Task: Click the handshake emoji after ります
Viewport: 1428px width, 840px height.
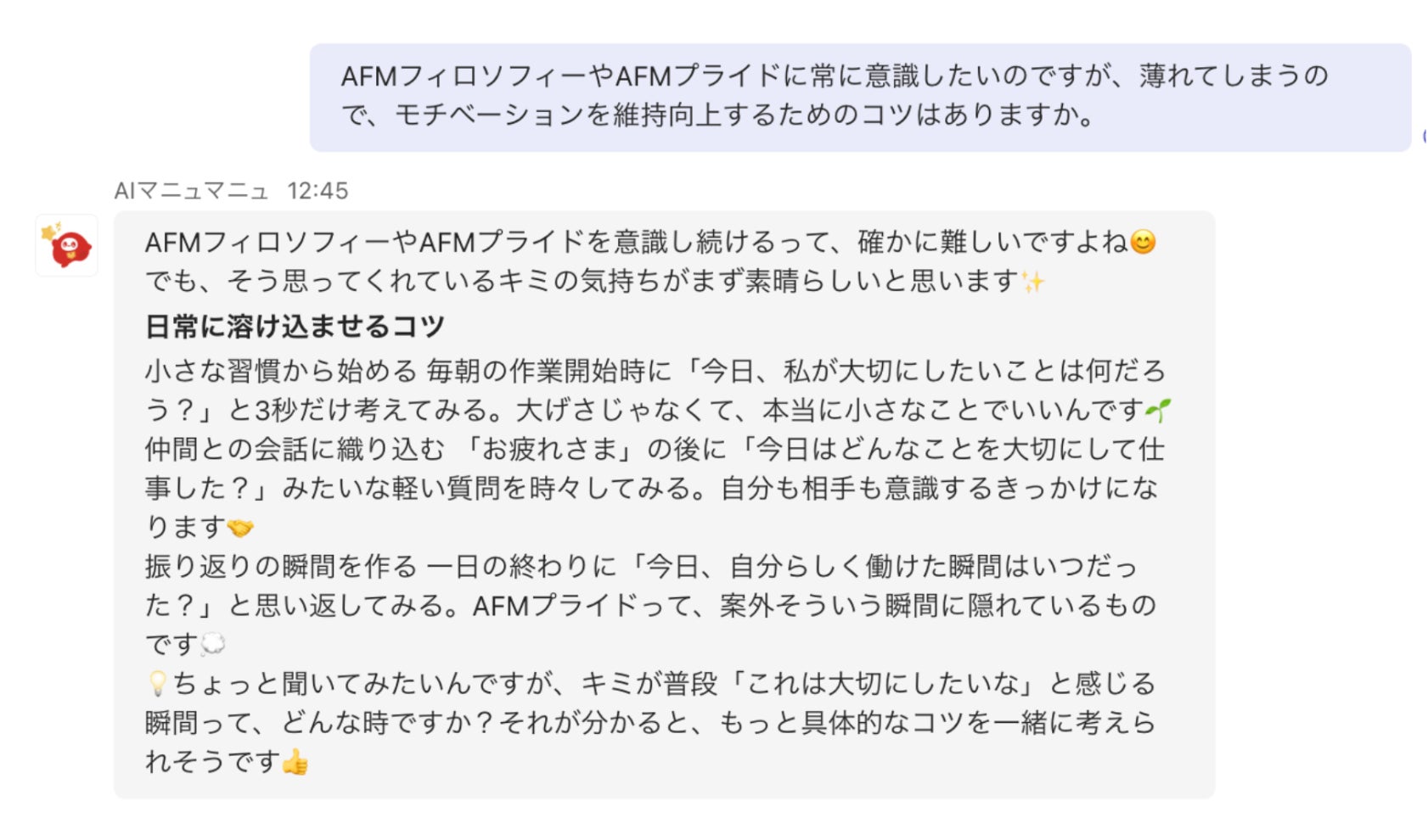Action: [x=240, y=528]
